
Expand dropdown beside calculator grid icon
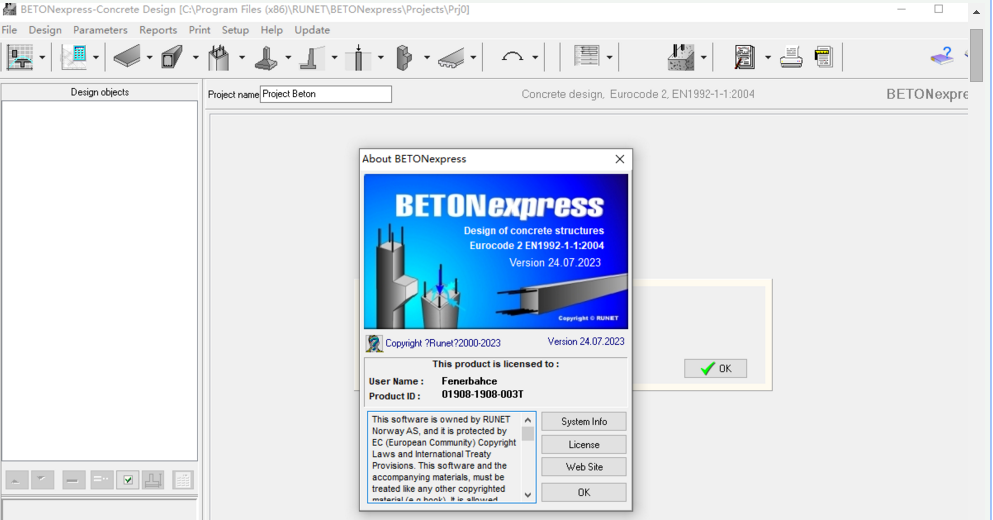(96, 58)
